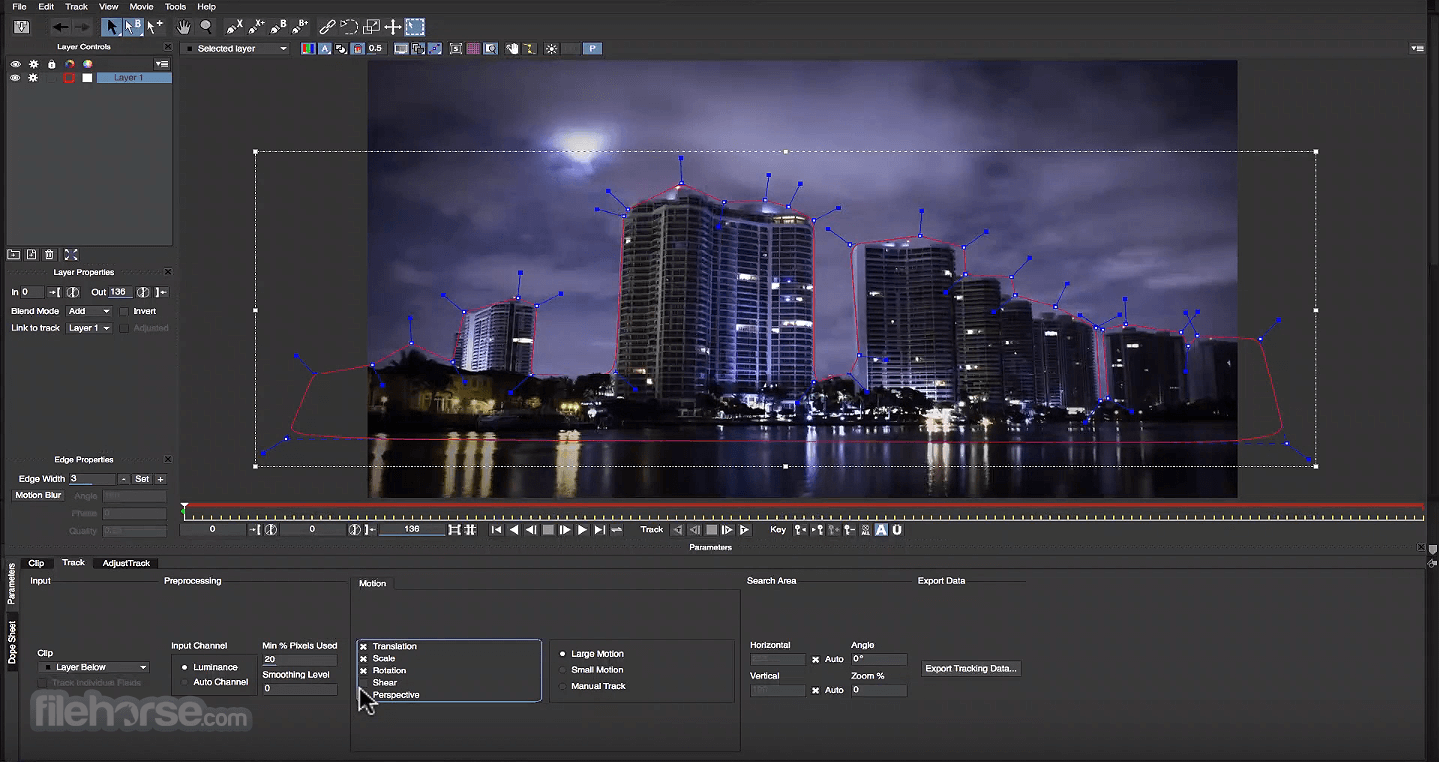This screenshot has width=1439, height=762.
Task: Select the Manual Track radio option
Action: click(563, 686)
